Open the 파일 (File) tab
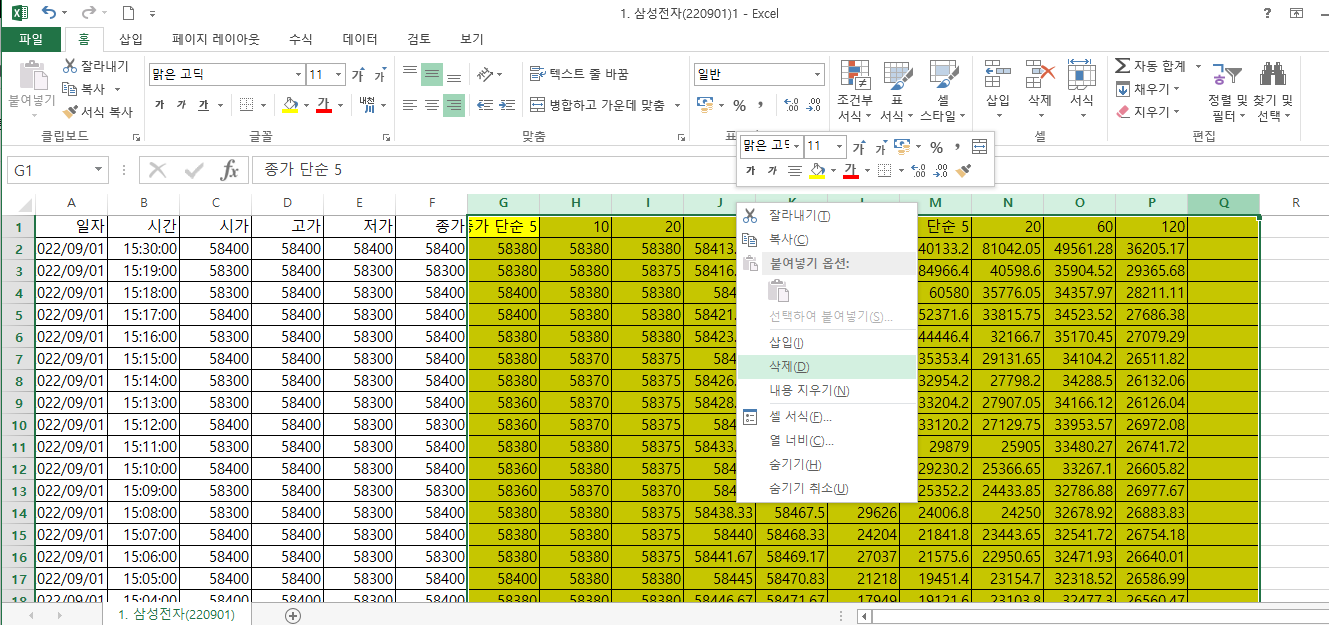Image resolution: width=1329 pixels, height=625 pixels. (31, 39)
